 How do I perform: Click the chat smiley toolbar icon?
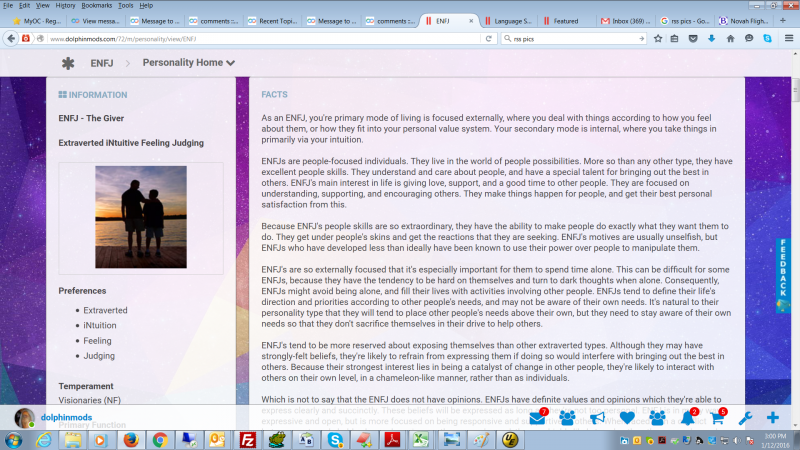749,38
